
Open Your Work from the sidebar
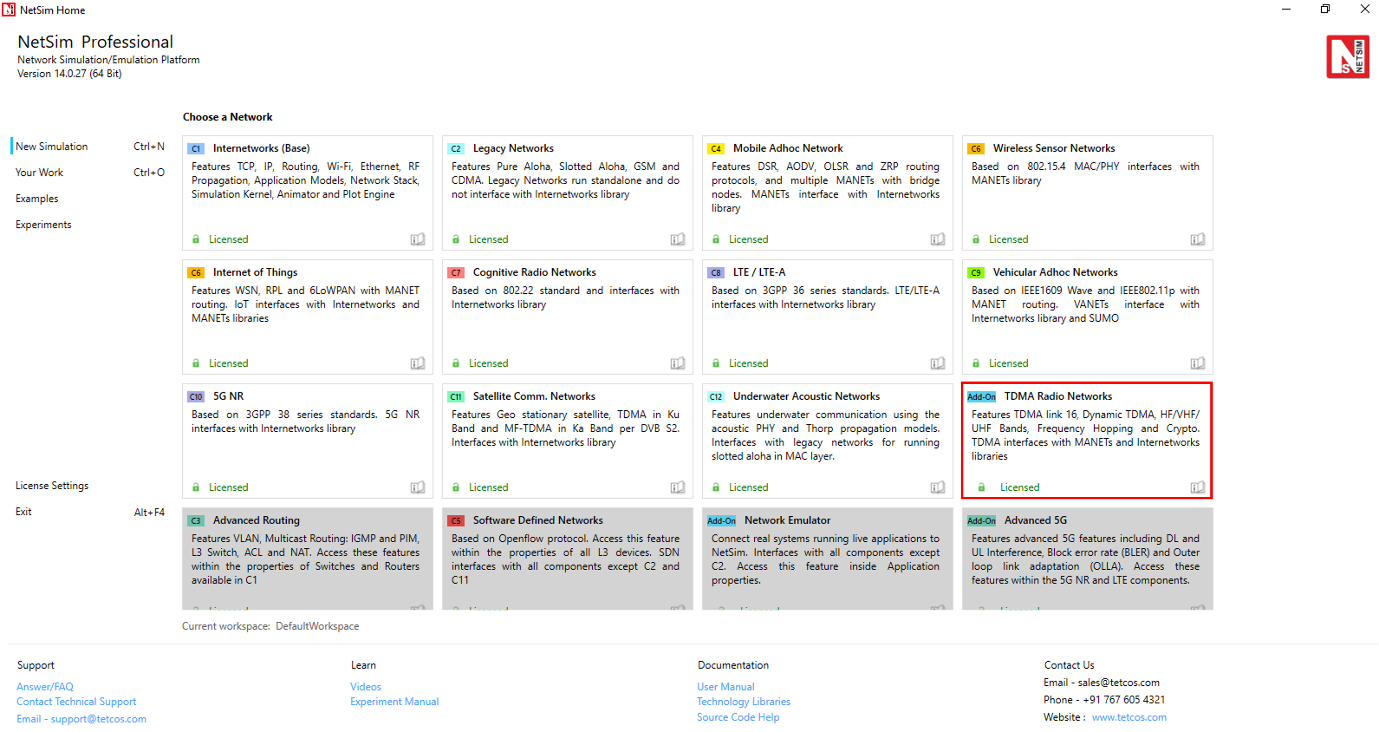tap(40, 173)
